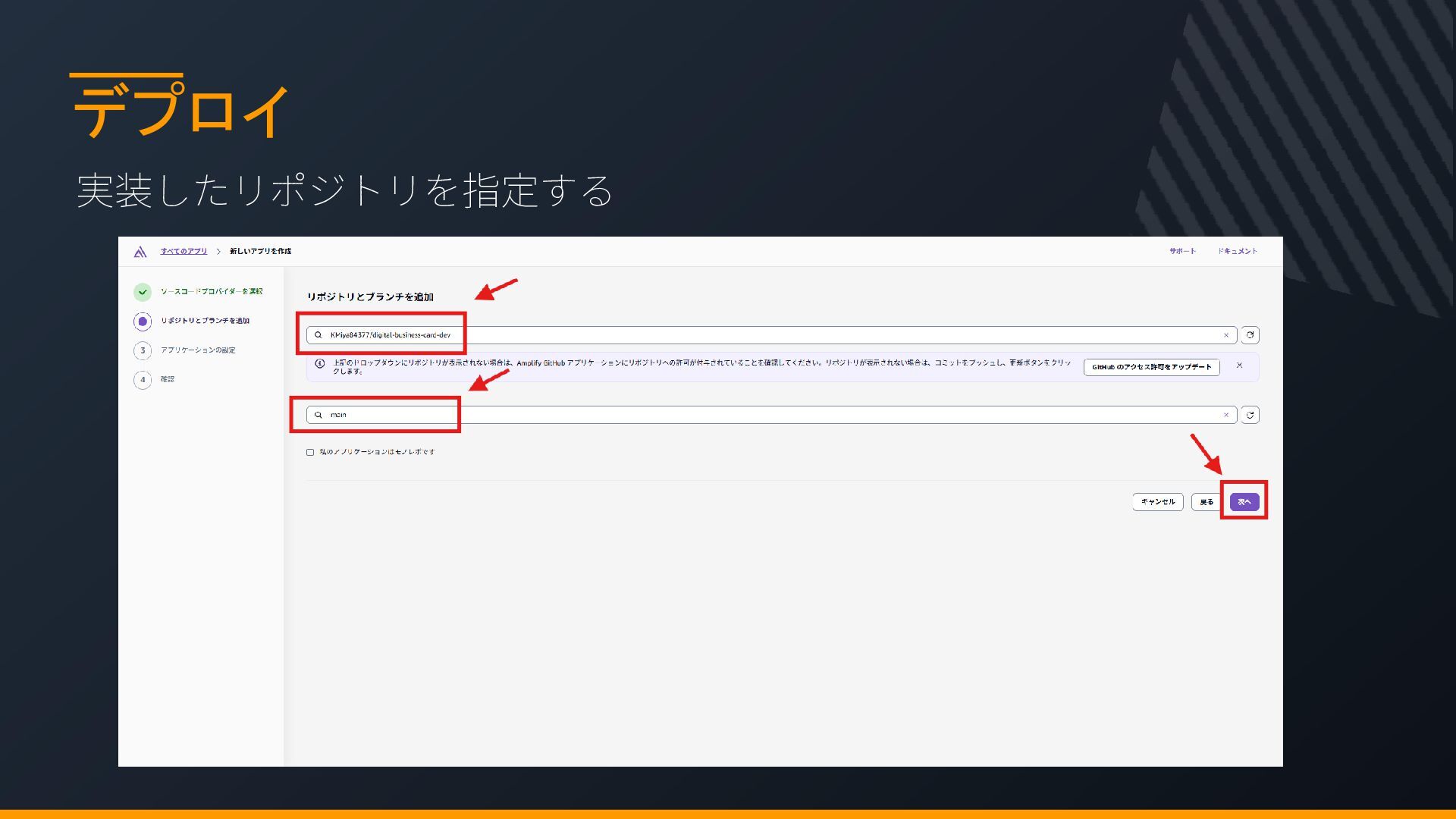This screenshot has height=819, width=1456.
Task: Refresh the repository list
Action: pos(1250,335)
